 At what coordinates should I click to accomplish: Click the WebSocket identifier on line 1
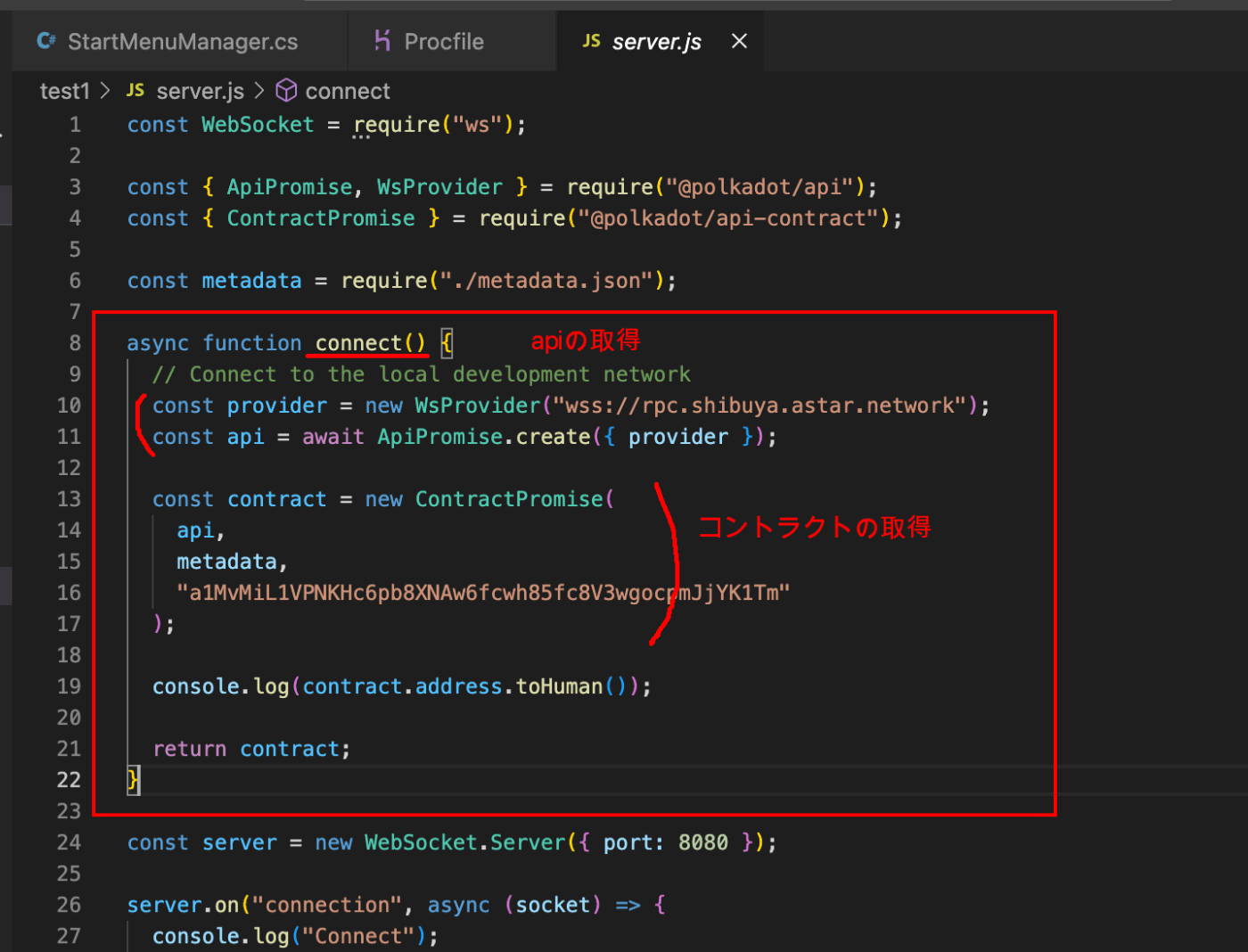tap(258, 125)
